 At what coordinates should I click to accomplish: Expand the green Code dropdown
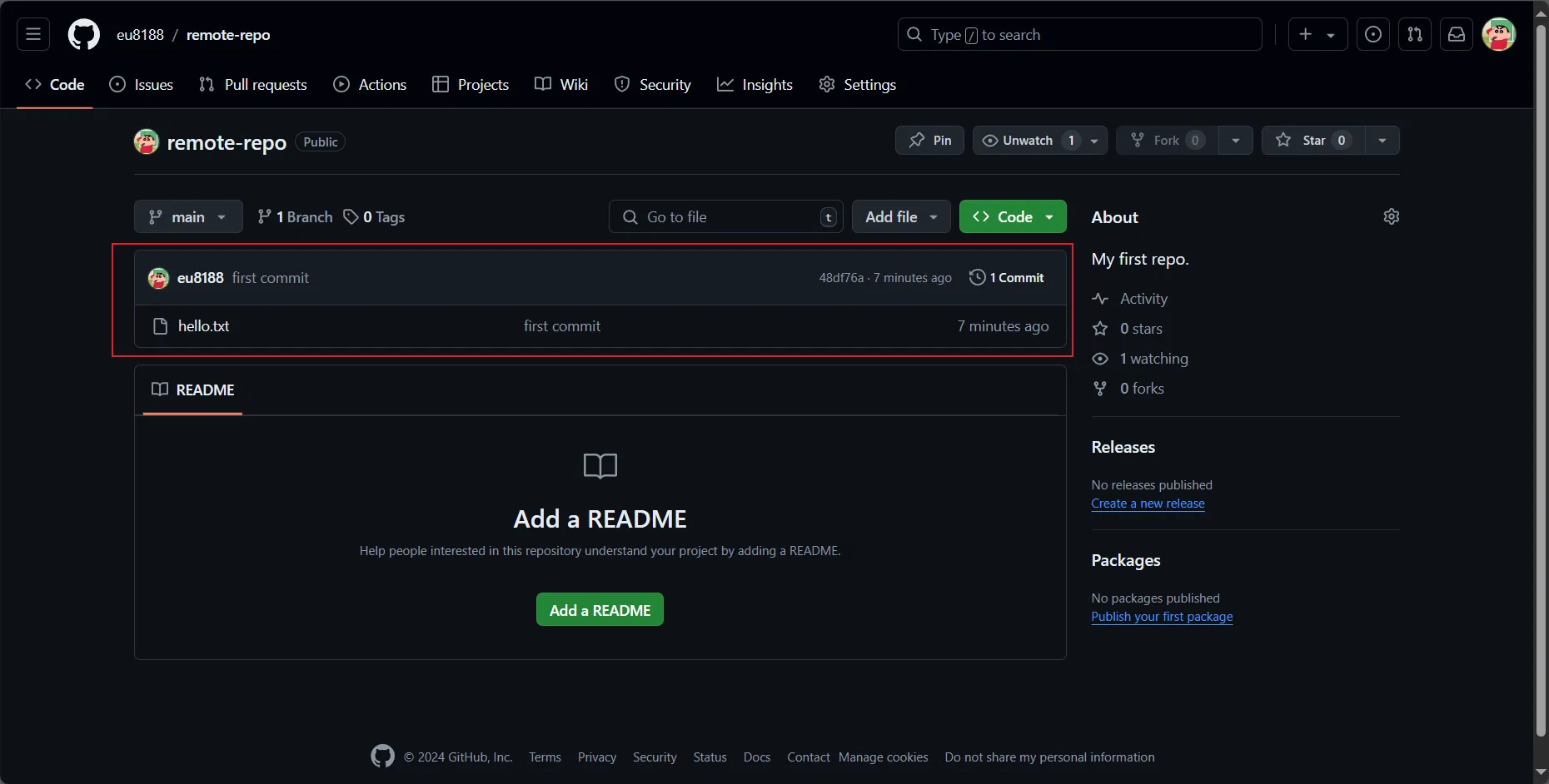point(1012,216)
